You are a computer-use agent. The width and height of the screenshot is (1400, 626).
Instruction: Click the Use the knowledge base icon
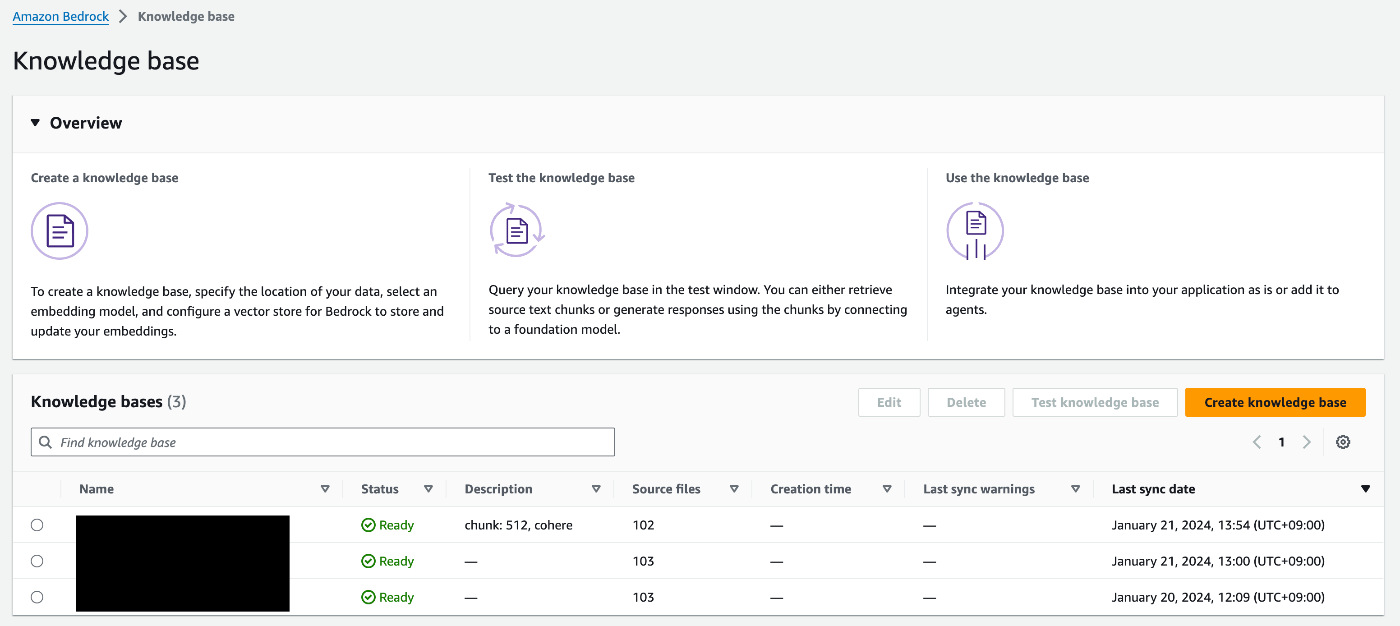tap(975, 231)
